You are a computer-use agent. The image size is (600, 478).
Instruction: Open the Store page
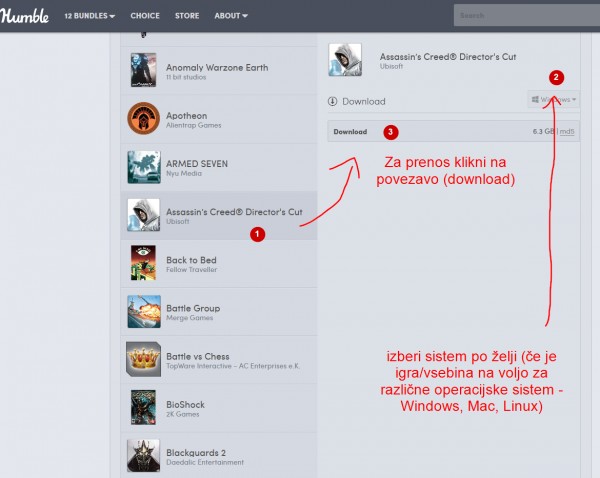click(x=187, y=16)
